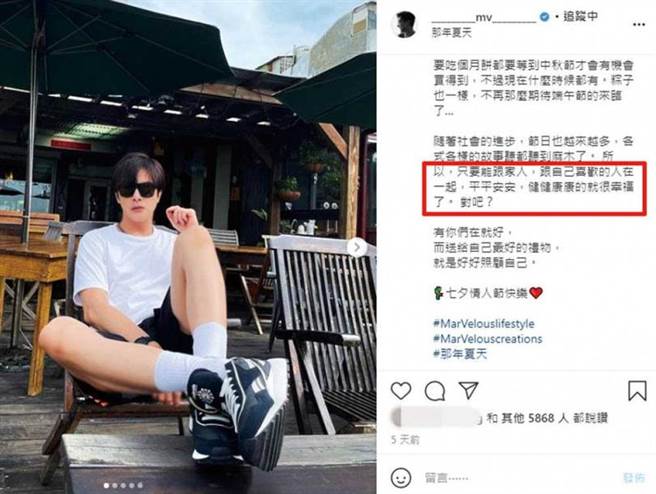Open the #那年夏天 hashtag link

coord(460,354)
